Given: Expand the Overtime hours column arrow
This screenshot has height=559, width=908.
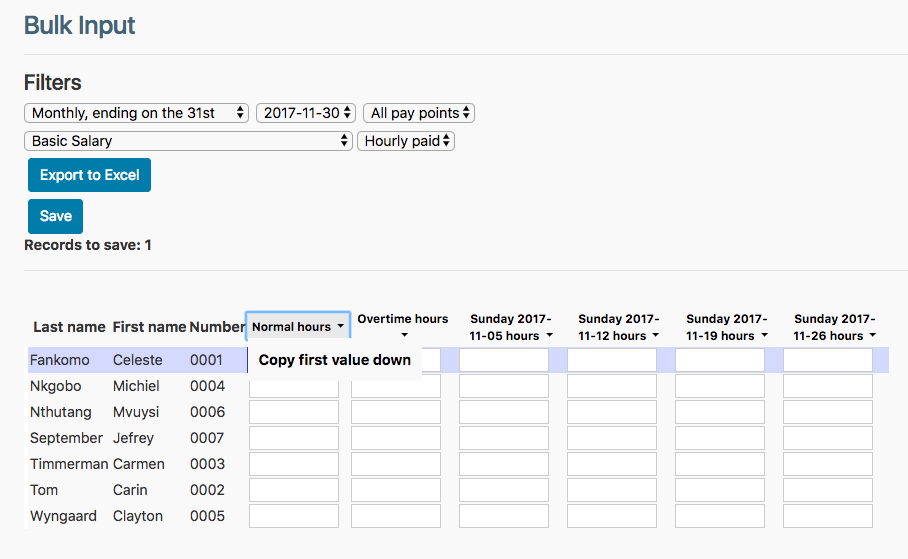Looking at the screenshot, I should [x=404, y=336].
